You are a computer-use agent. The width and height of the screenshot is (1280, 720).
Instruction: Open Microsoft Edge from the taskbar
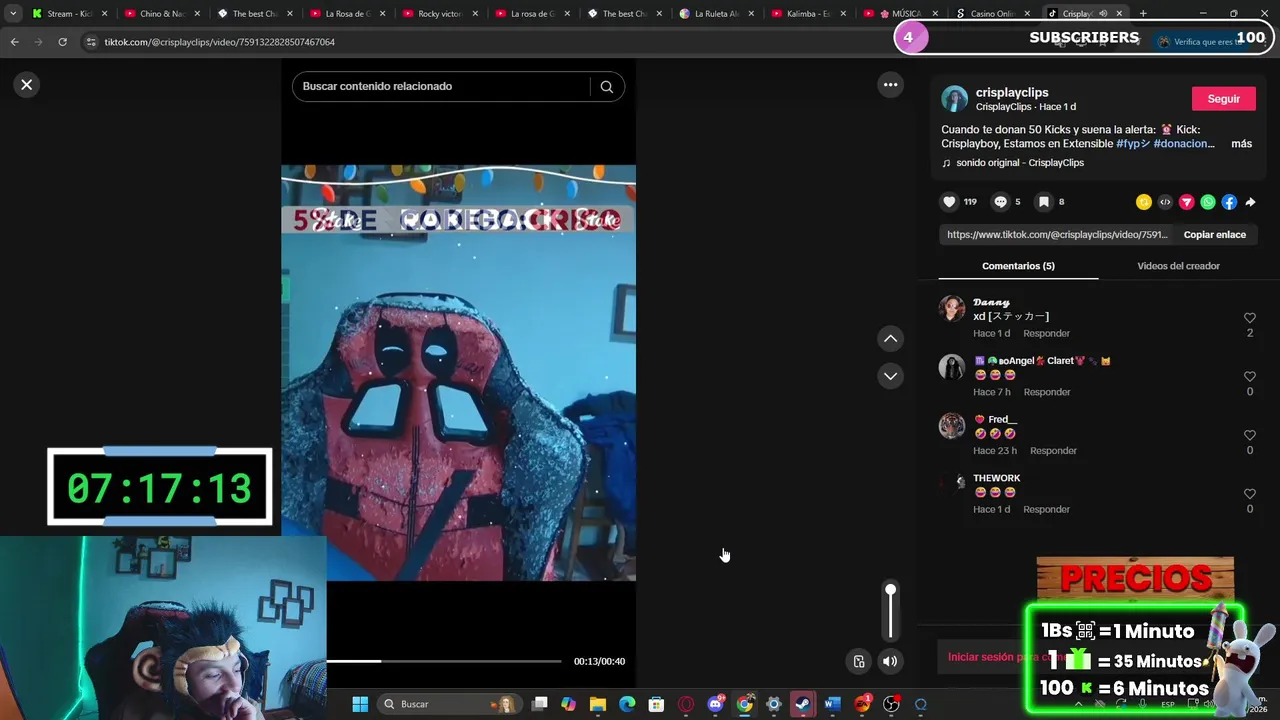pos(627,704)
